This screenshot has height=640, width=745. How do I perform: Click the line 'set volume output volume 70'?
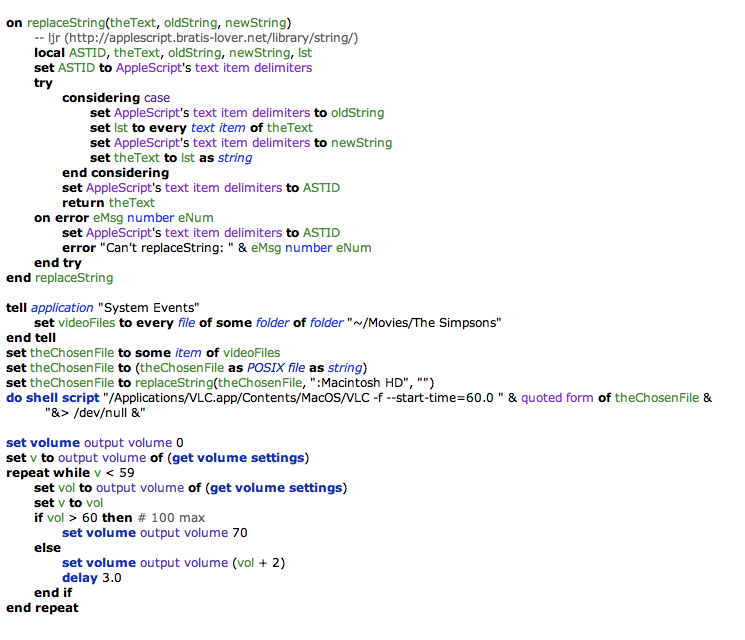tap(154, 533)
